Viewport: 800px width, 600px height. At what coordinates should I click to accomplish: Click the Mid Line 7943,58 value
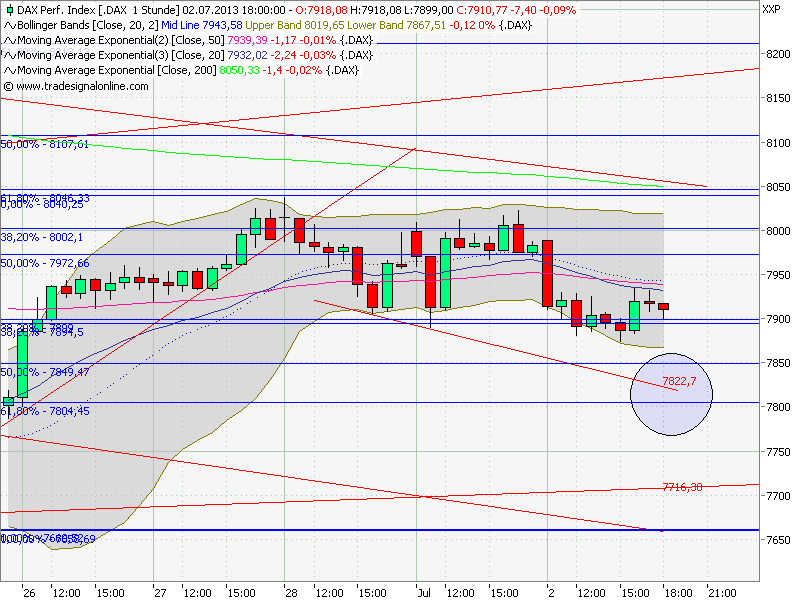point(202,25)
